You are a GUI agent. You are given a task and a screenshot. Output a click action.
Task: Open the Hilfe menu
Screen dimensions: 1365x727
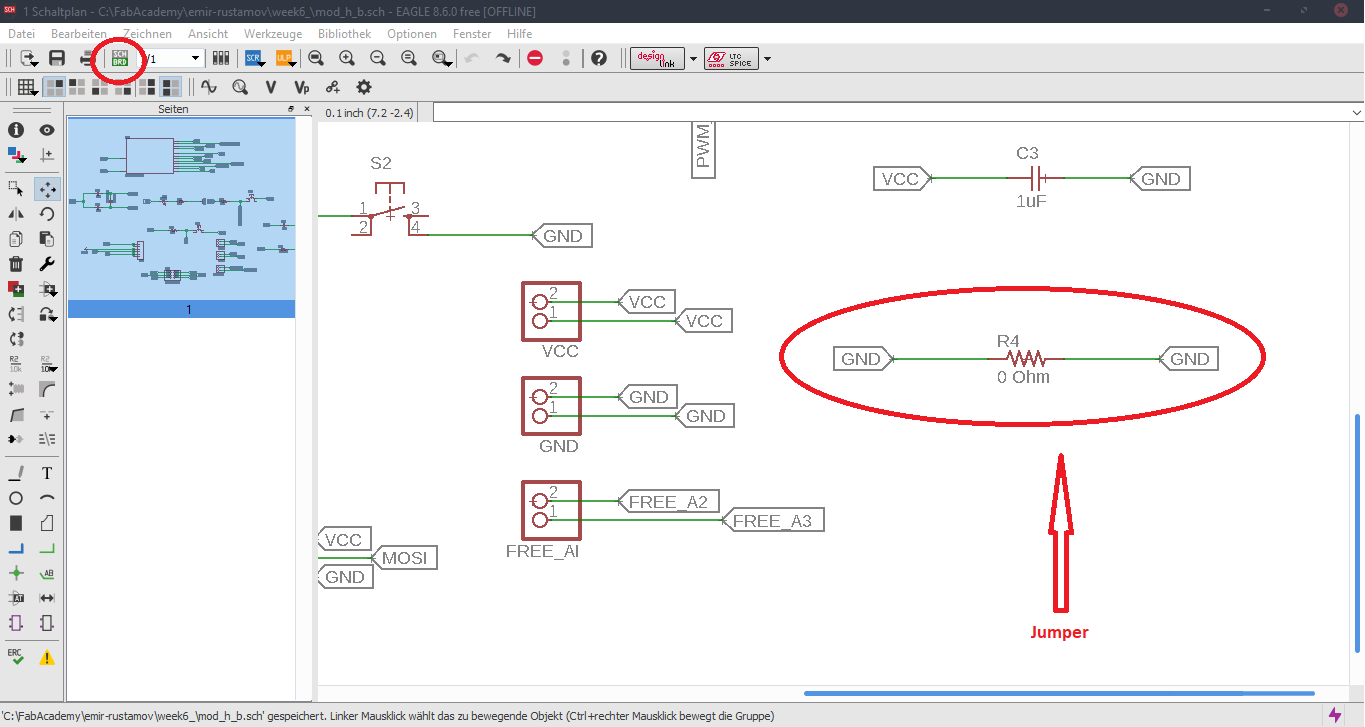(520, 33)
